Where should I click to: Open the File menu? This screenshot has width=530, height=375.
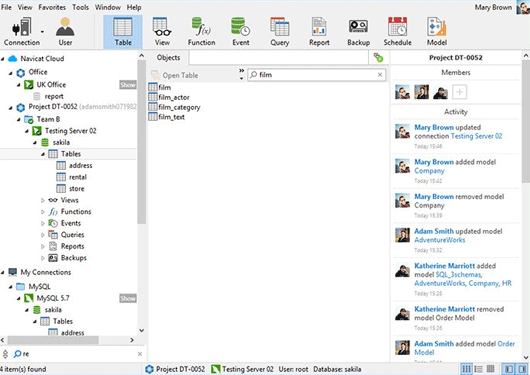pos(6,7)
